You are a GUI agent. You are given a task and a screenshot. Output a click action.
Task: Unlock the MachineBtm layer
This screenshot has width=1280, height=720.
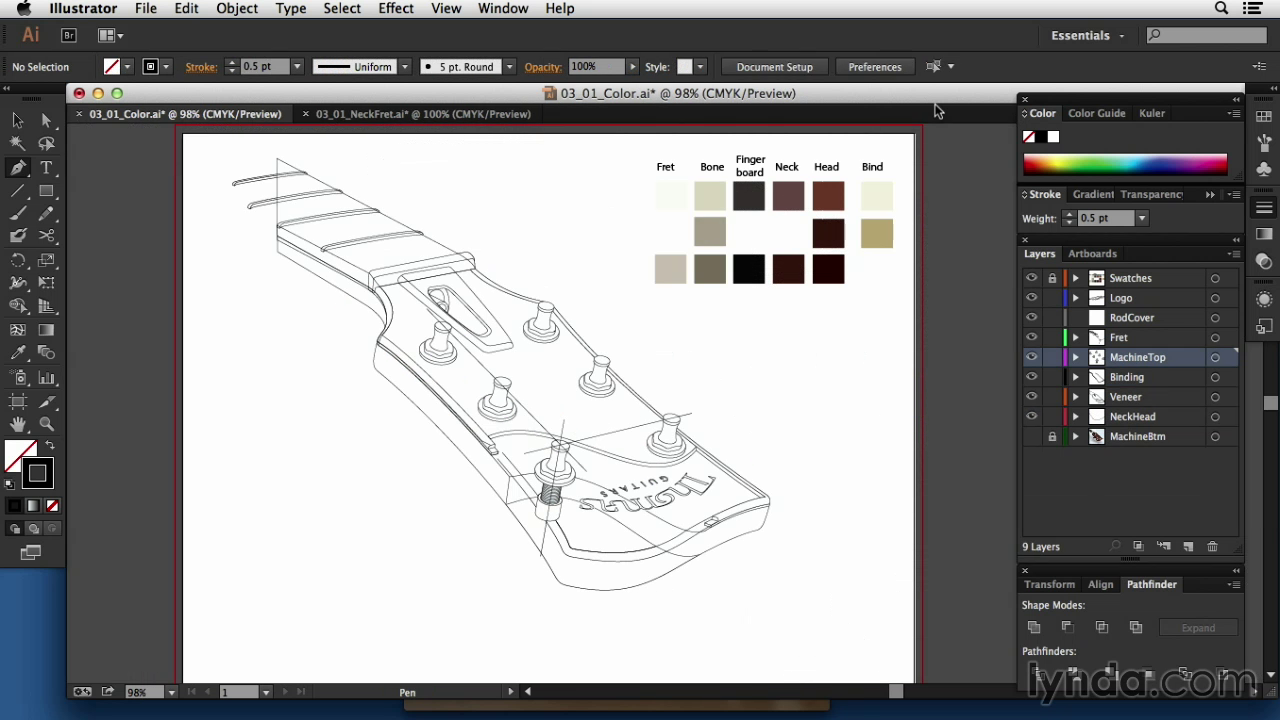1052,437
